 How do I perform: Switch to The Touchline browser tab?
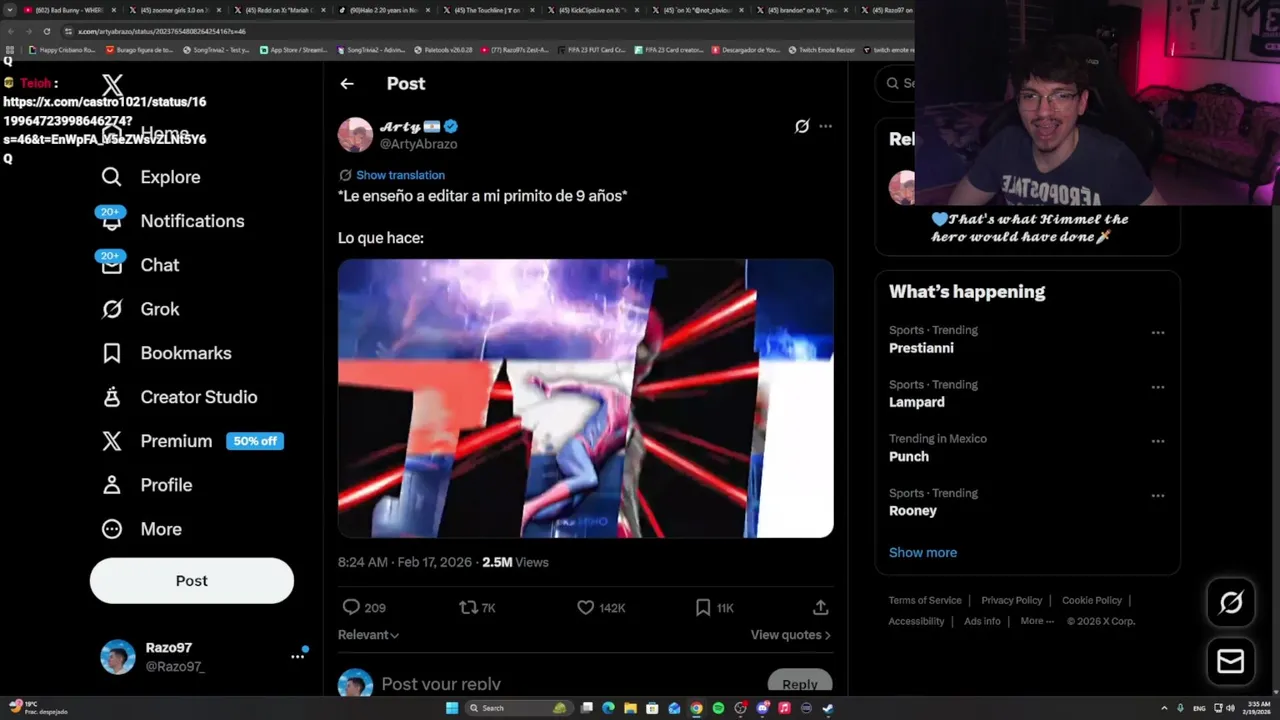(x=487, y=10)
